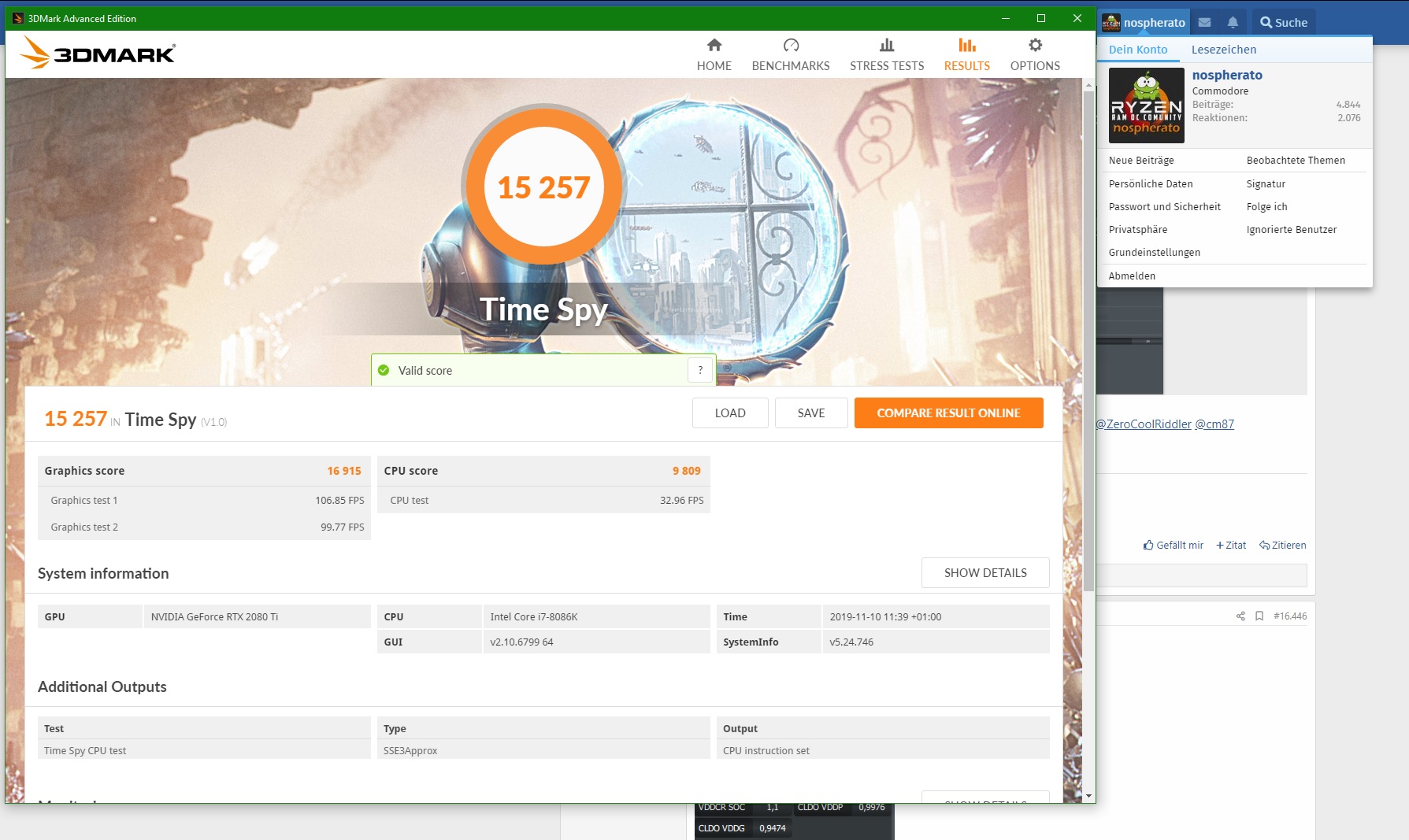Image resolution: width=1409 pixels, height=840 pixels.
Task: Click the green valid score check icon
Action: [384, 370]
